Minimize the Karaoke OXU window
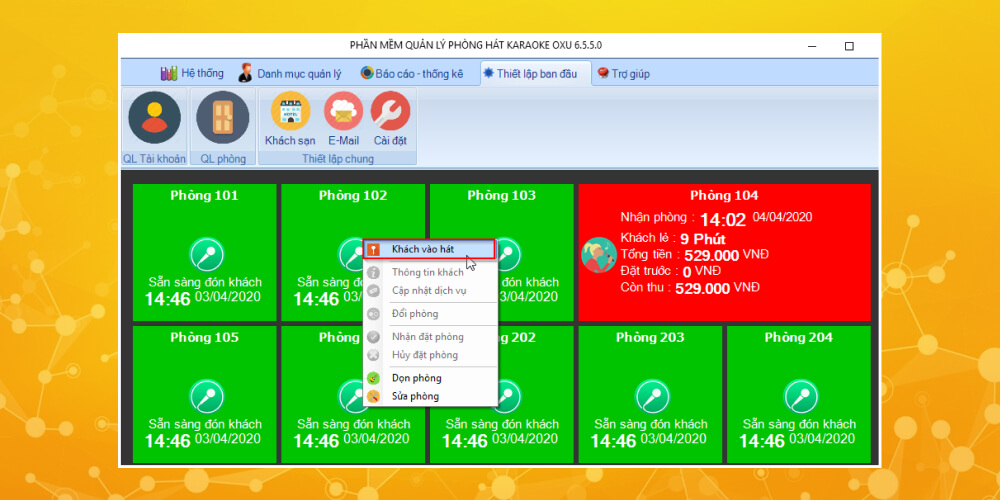This screenshot has width=1000, height=500. tap(812, 46)
